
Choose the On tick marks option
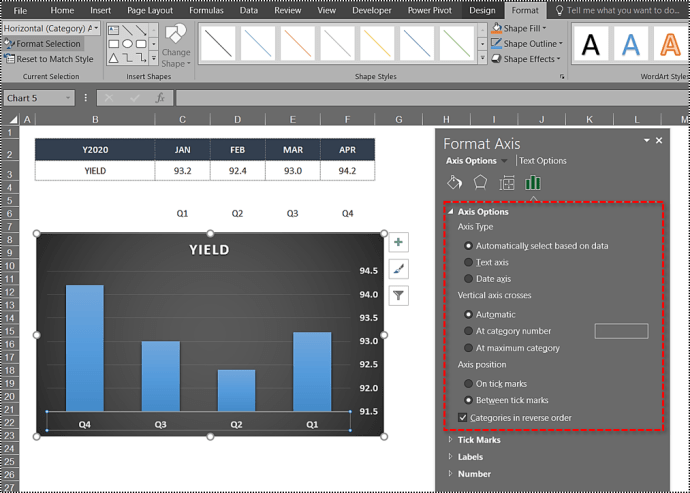pos(468,384)
